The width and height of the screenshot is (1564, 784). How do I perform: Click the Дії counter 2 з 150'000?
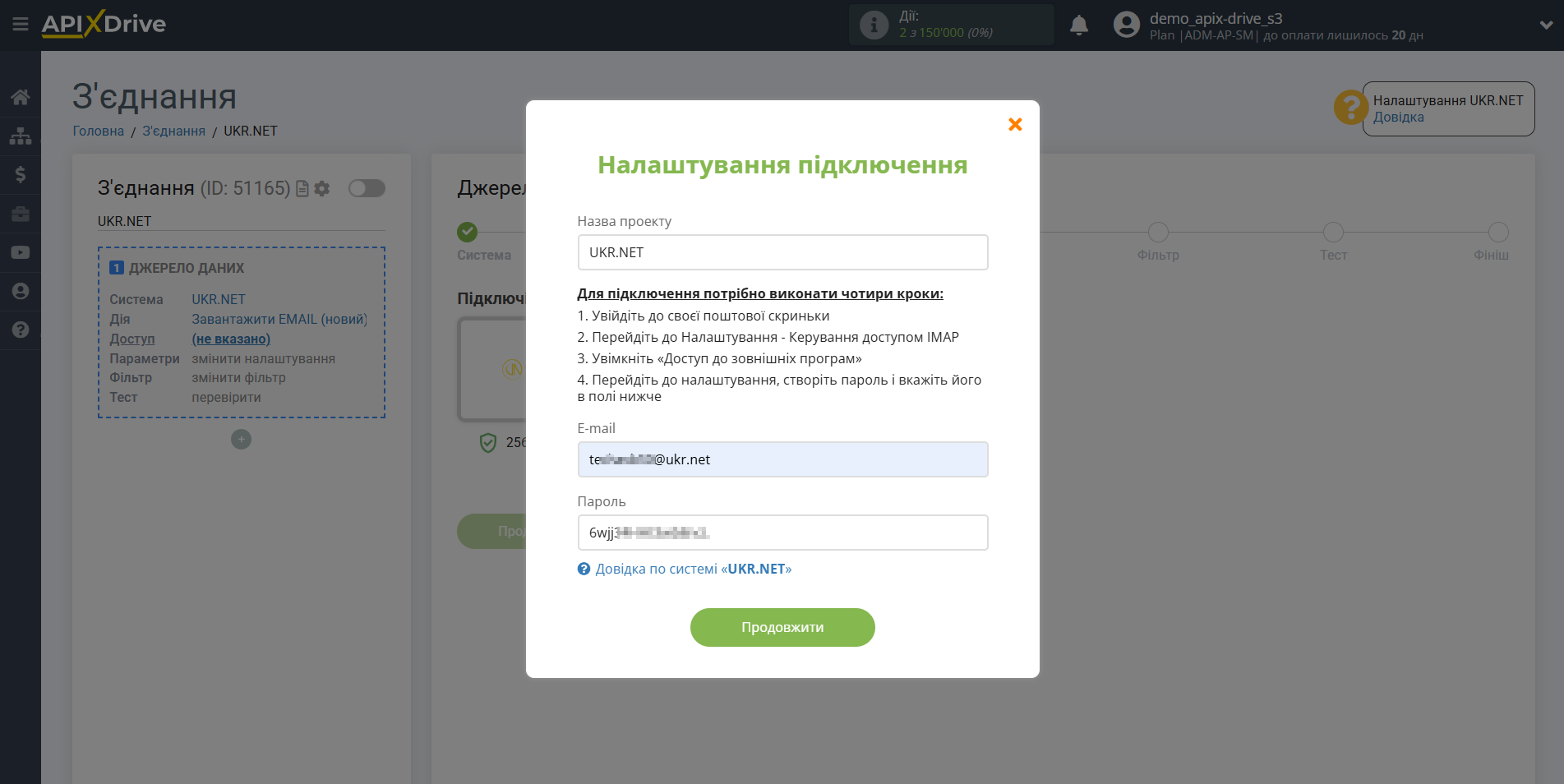coord(946,33)
